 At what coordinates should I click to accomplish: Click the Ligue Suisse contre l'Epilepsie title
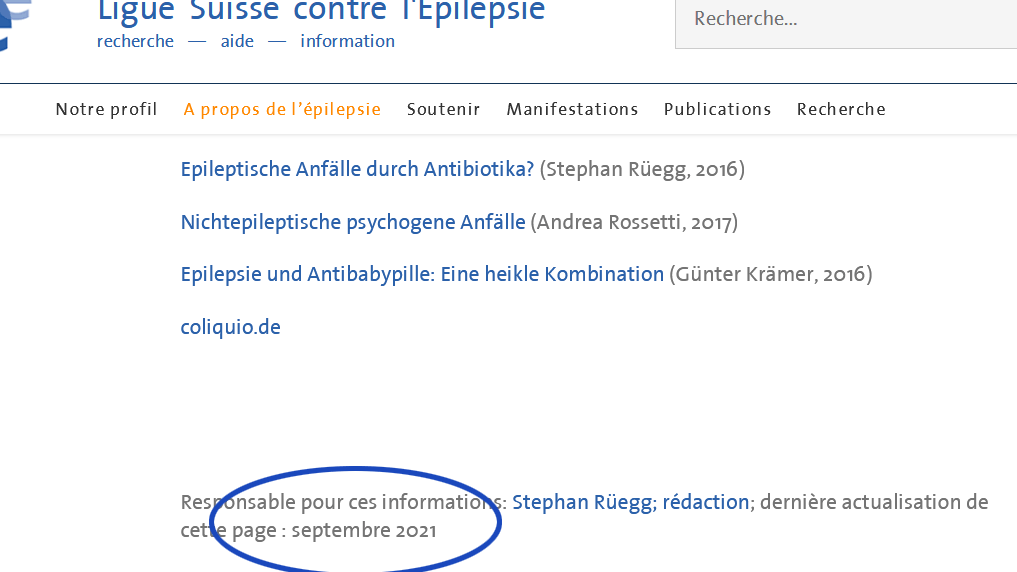(x=321, y=12)
